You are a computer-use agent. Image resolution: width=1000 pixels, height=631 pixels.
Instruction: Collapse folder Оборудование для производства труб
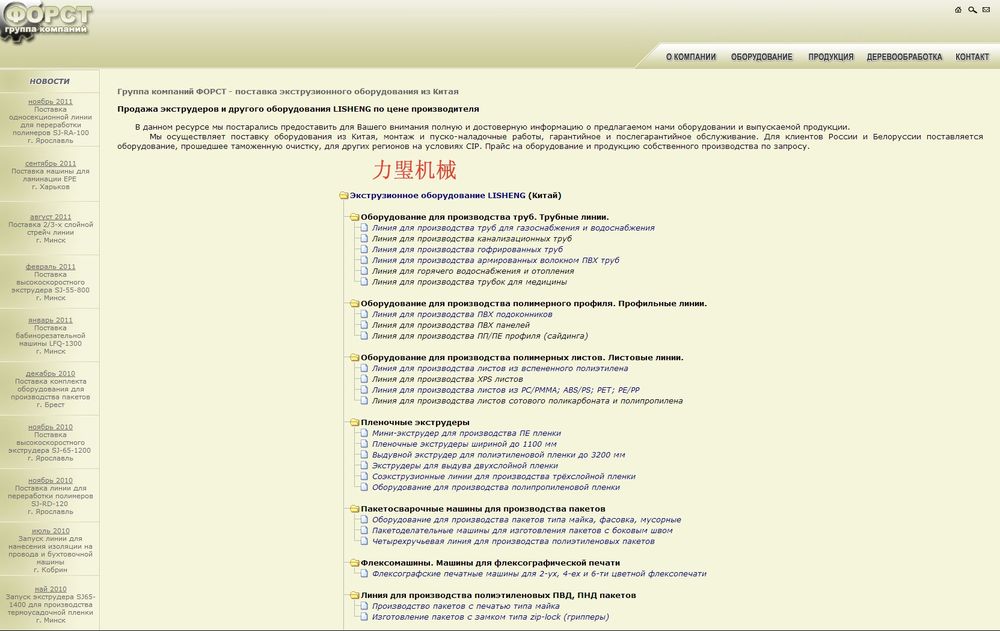355,217
